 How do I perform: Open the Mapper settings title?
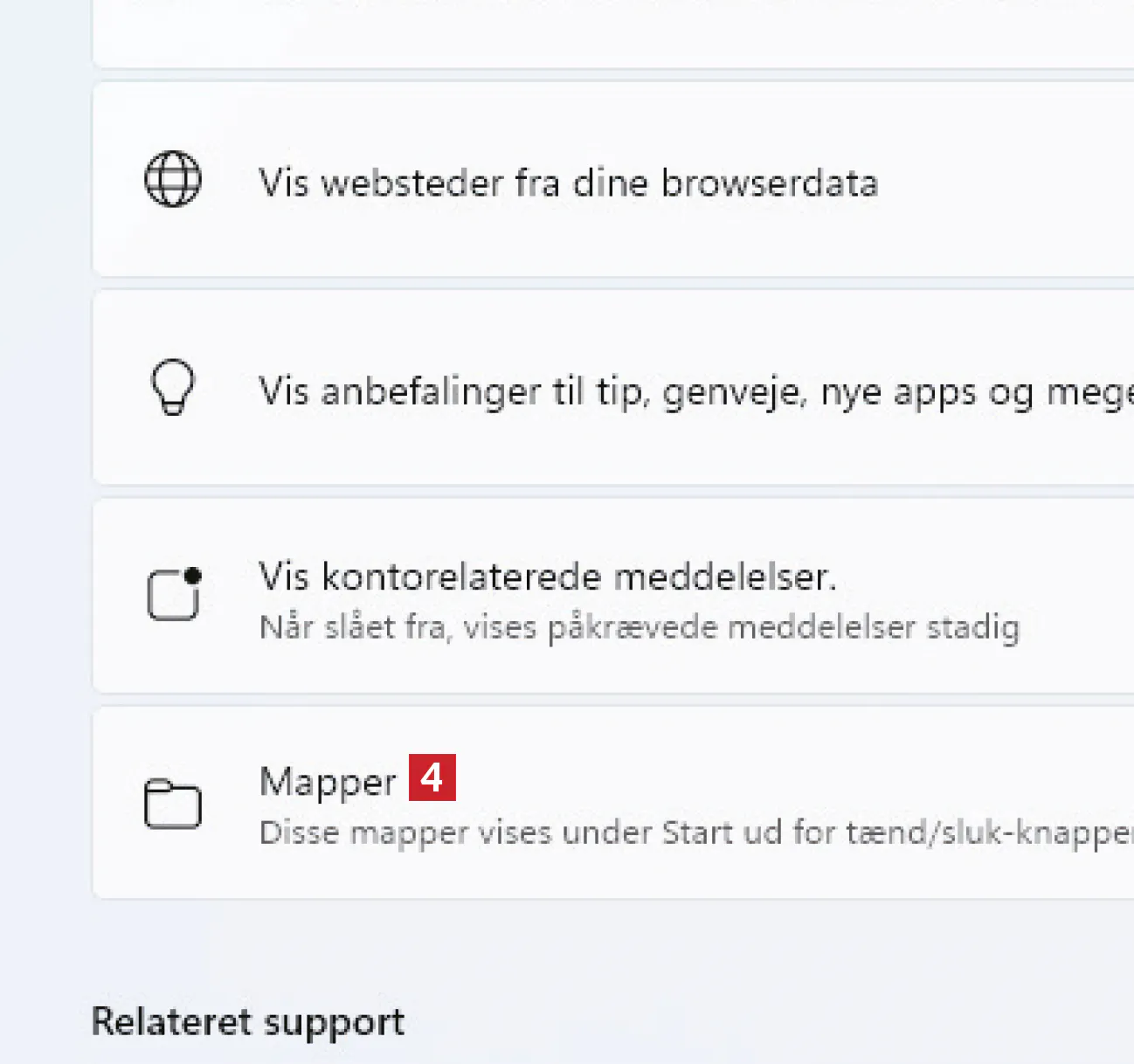[x=328, y=782]
